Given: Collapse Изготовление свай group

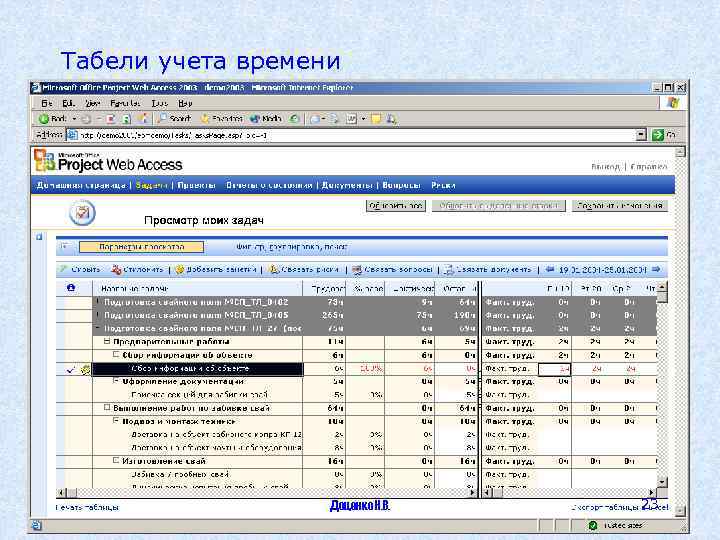Looking at the screenshot, I should coord(116,461).
